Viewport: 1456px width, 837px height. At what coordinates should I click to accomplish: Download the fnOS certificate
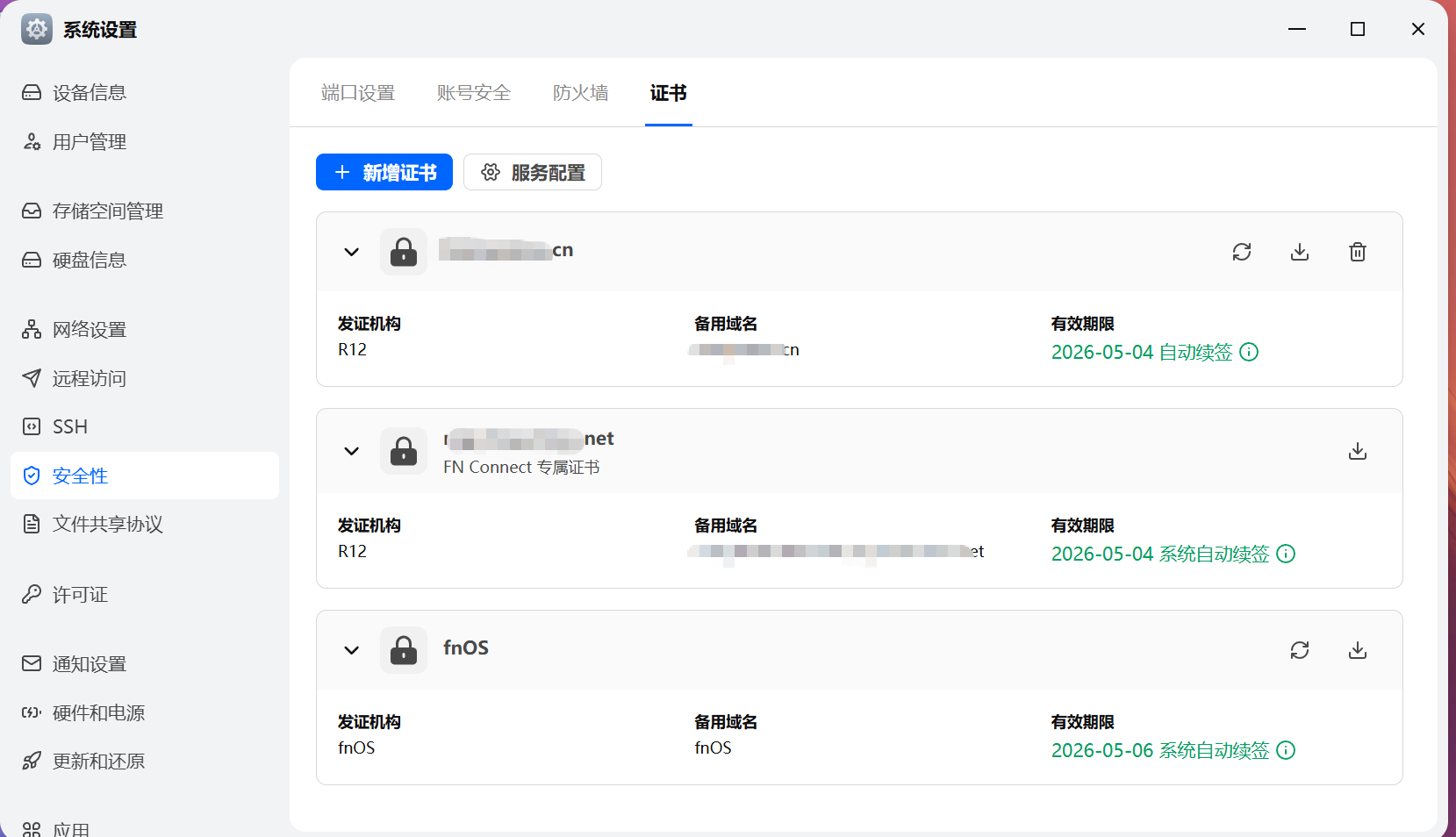[x=1358, y=650]
